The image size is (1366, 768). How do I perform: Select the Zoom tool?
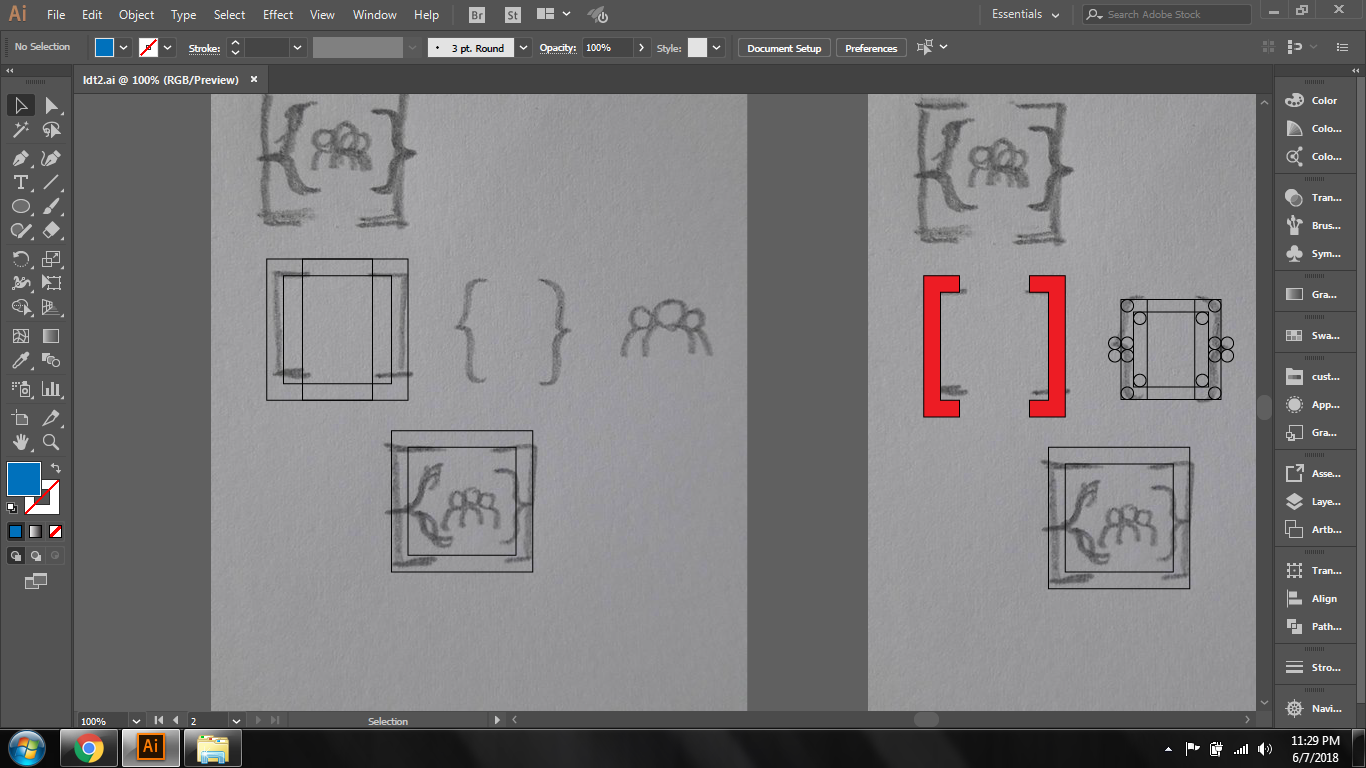[51, 442]
